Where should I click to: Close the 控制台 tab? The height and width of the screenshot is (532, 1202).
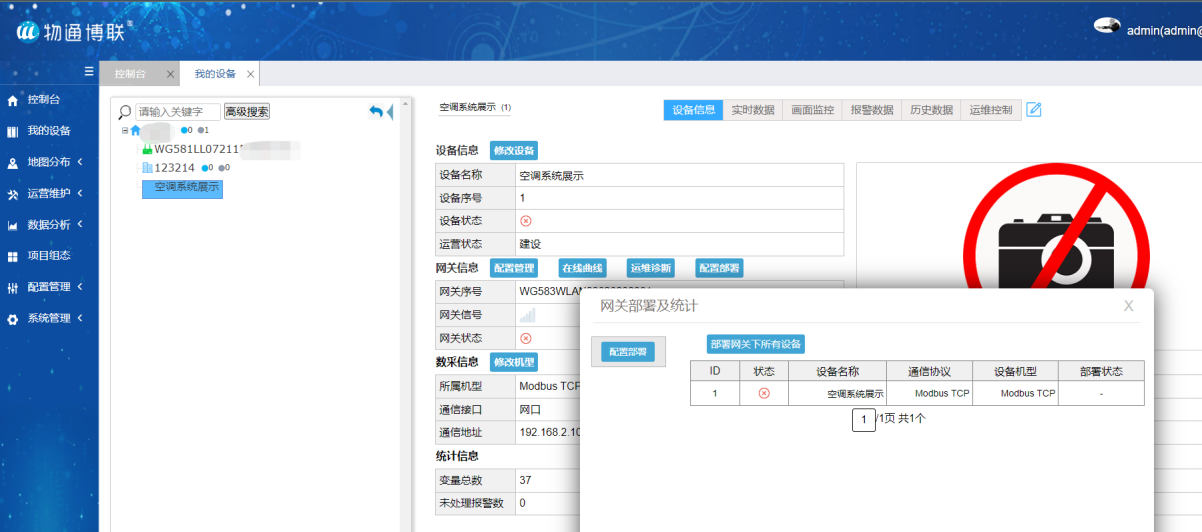click(x=170, y=75)
